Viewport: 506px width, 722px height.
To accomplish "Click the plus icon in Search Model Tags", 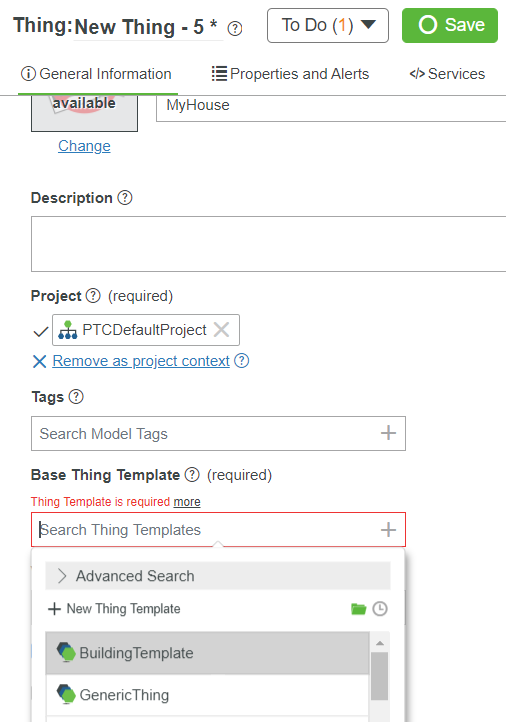I will (x=388, y=433).
